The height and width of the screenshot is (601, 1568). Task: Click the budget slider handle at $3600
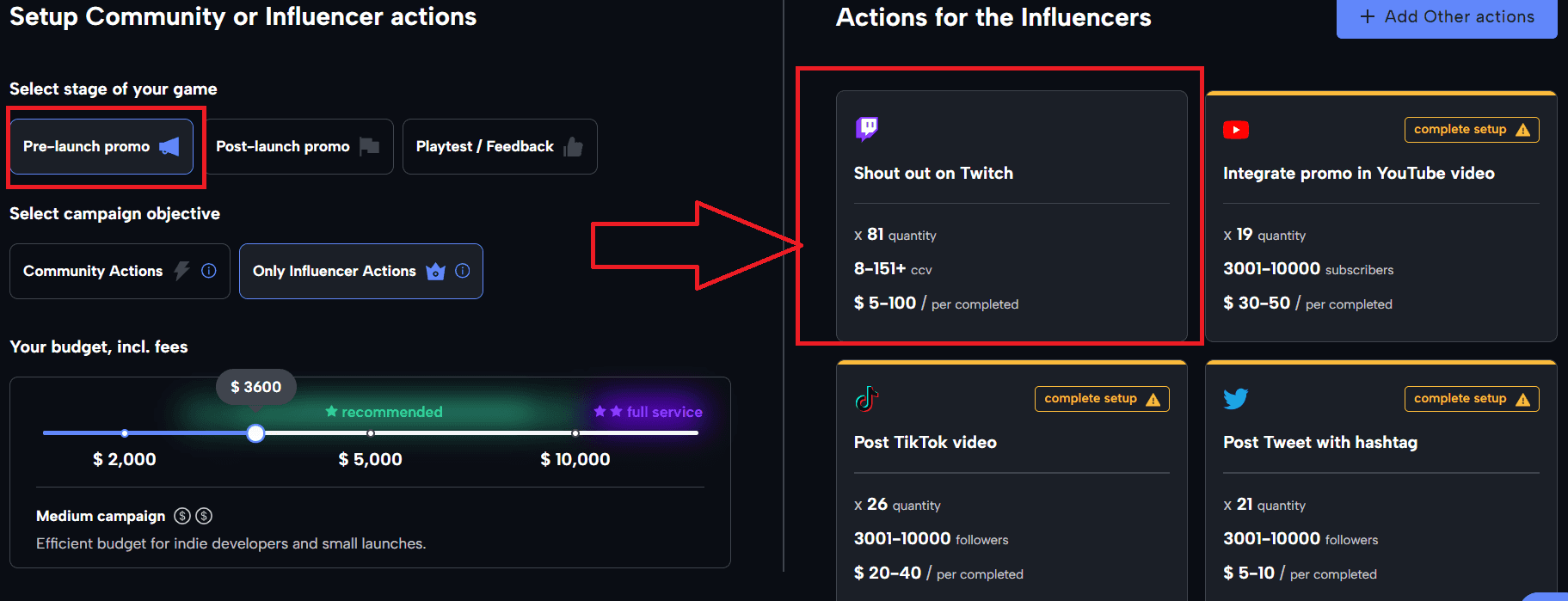[255, 433]
